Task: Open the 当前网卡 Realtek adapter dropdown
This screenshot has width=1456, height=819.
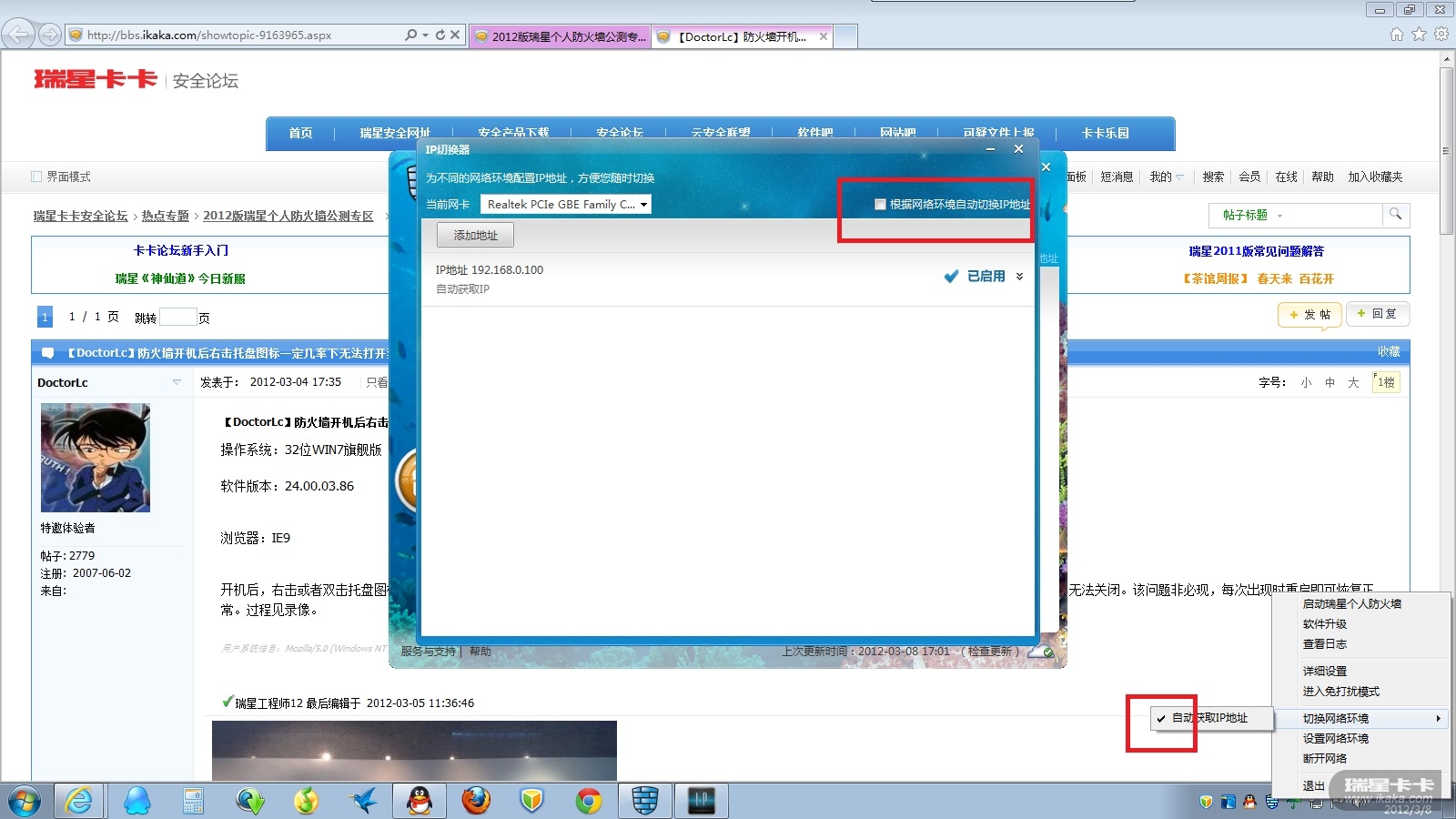Action: (x=566, y=205)
